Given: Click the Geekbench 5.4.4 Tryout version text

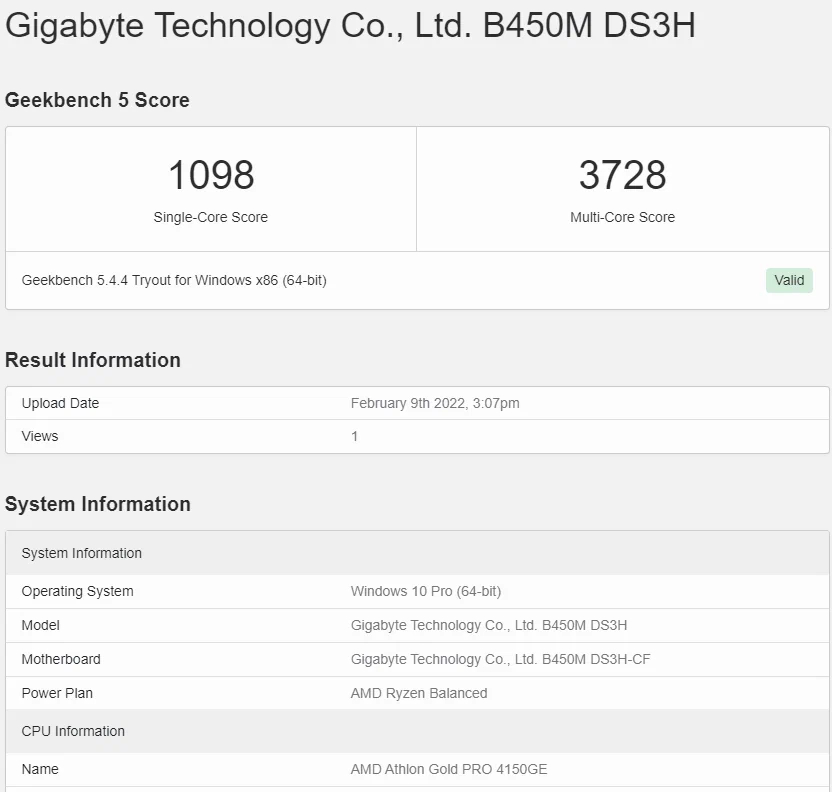Looking at the screenshot, I should point(174,280).
